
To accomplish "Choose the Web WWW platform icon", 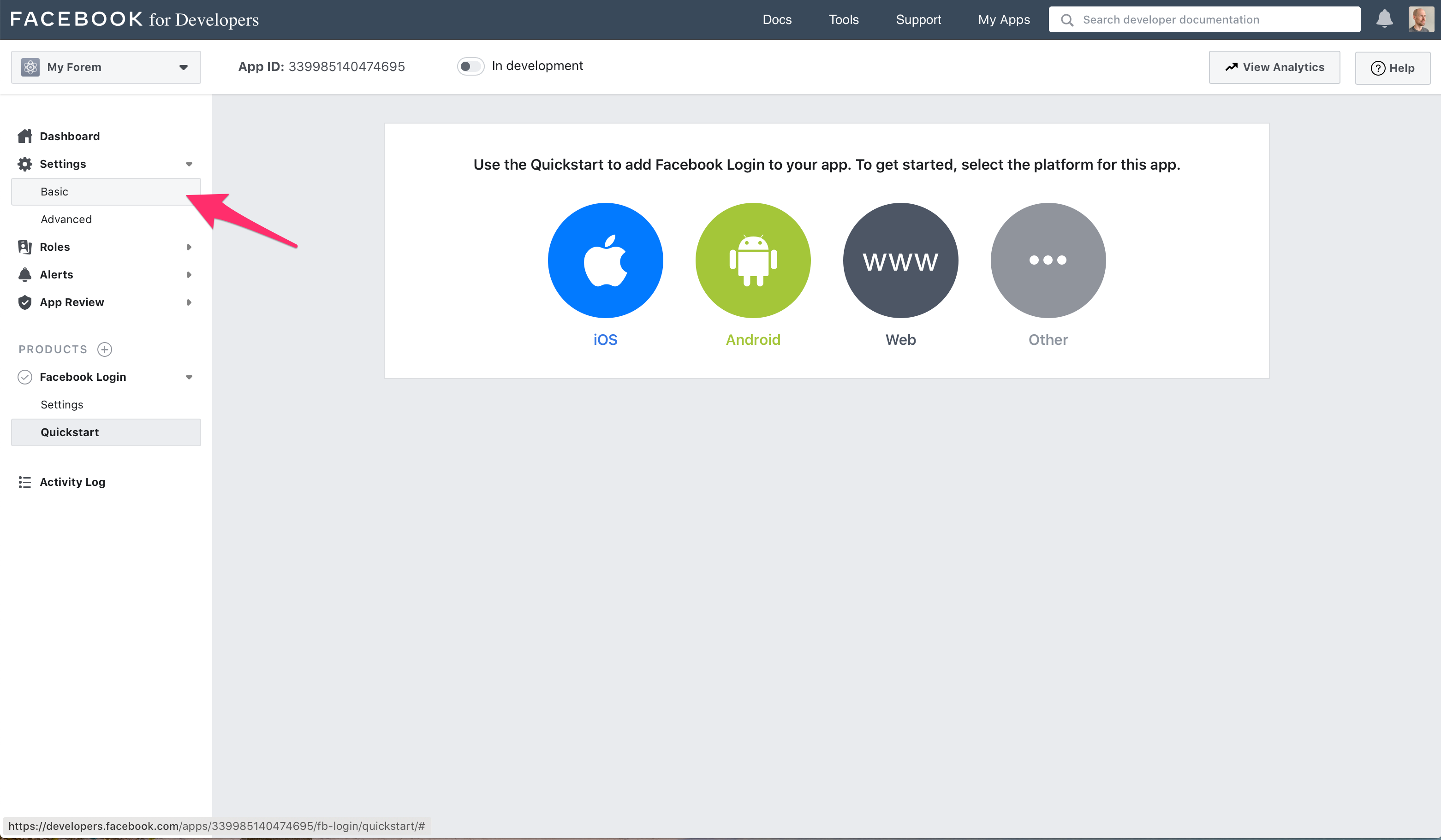I will click(900, 260).
